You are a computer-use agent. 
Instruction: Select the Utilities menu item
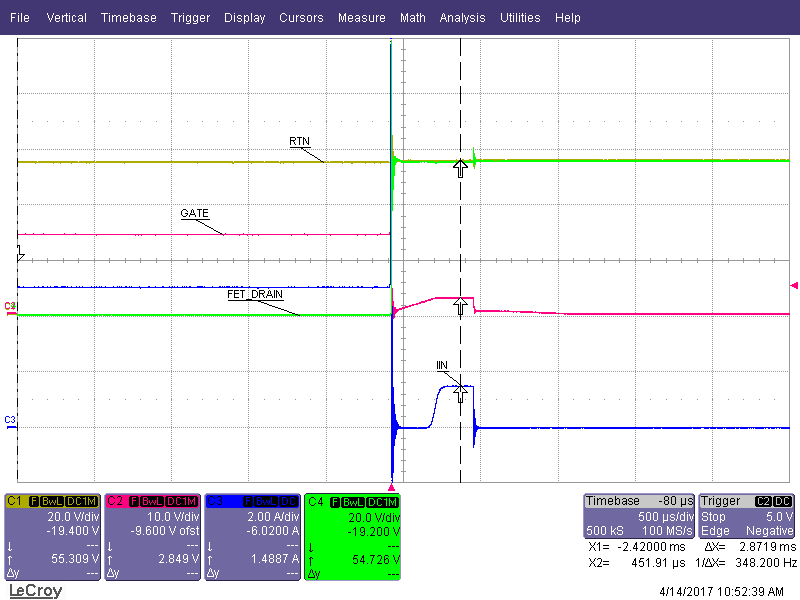tap(520, 17)
